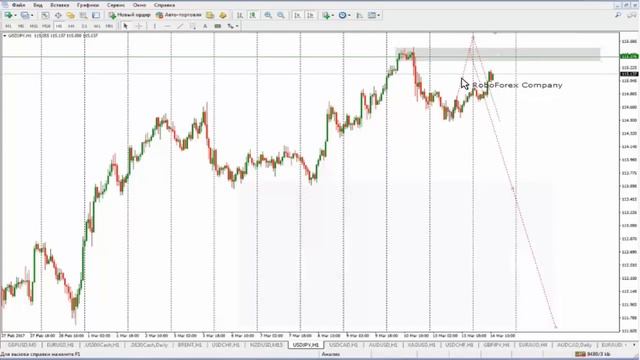Image resolution: width=640 pixels, height=360 pixels.
Task: Toggle the Navigator panel icon
Action: 71,15
